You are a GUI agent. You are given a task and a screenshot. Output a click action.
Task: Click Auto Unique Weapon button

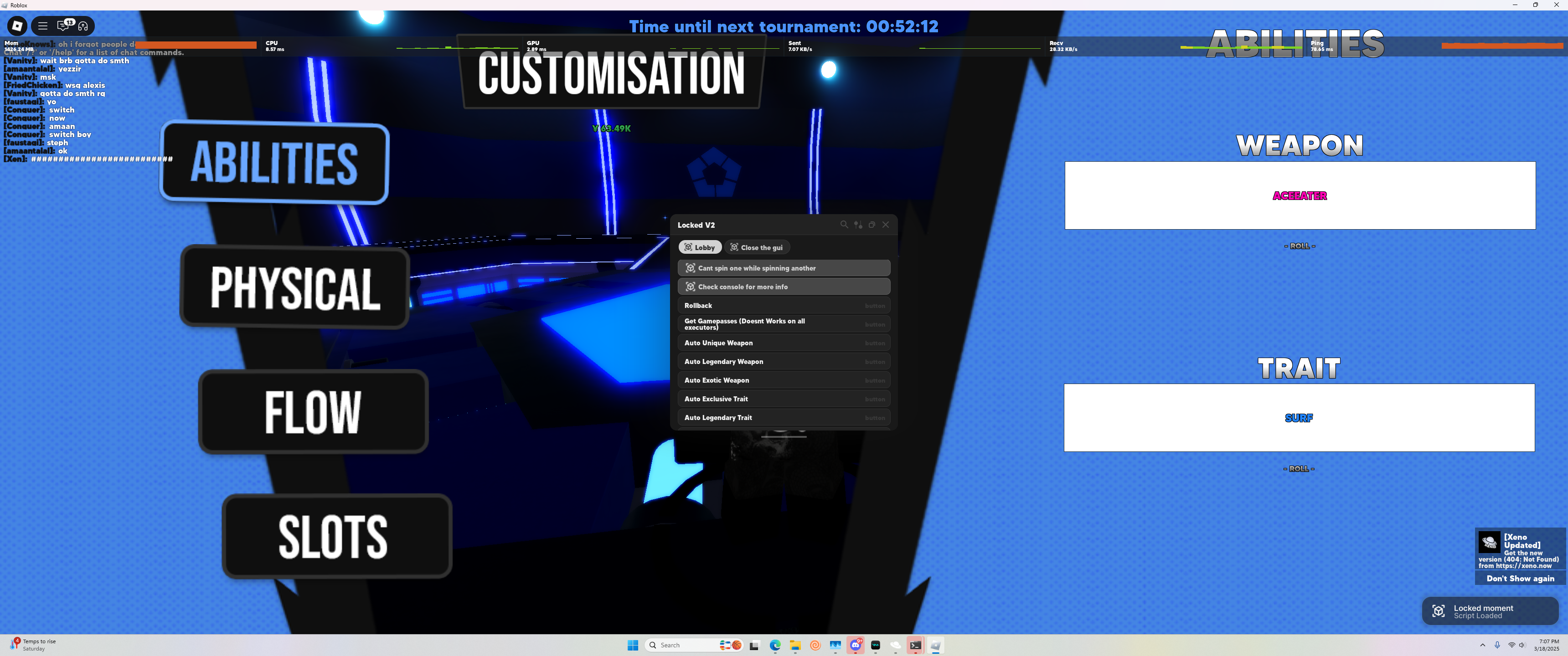(784, 343)
